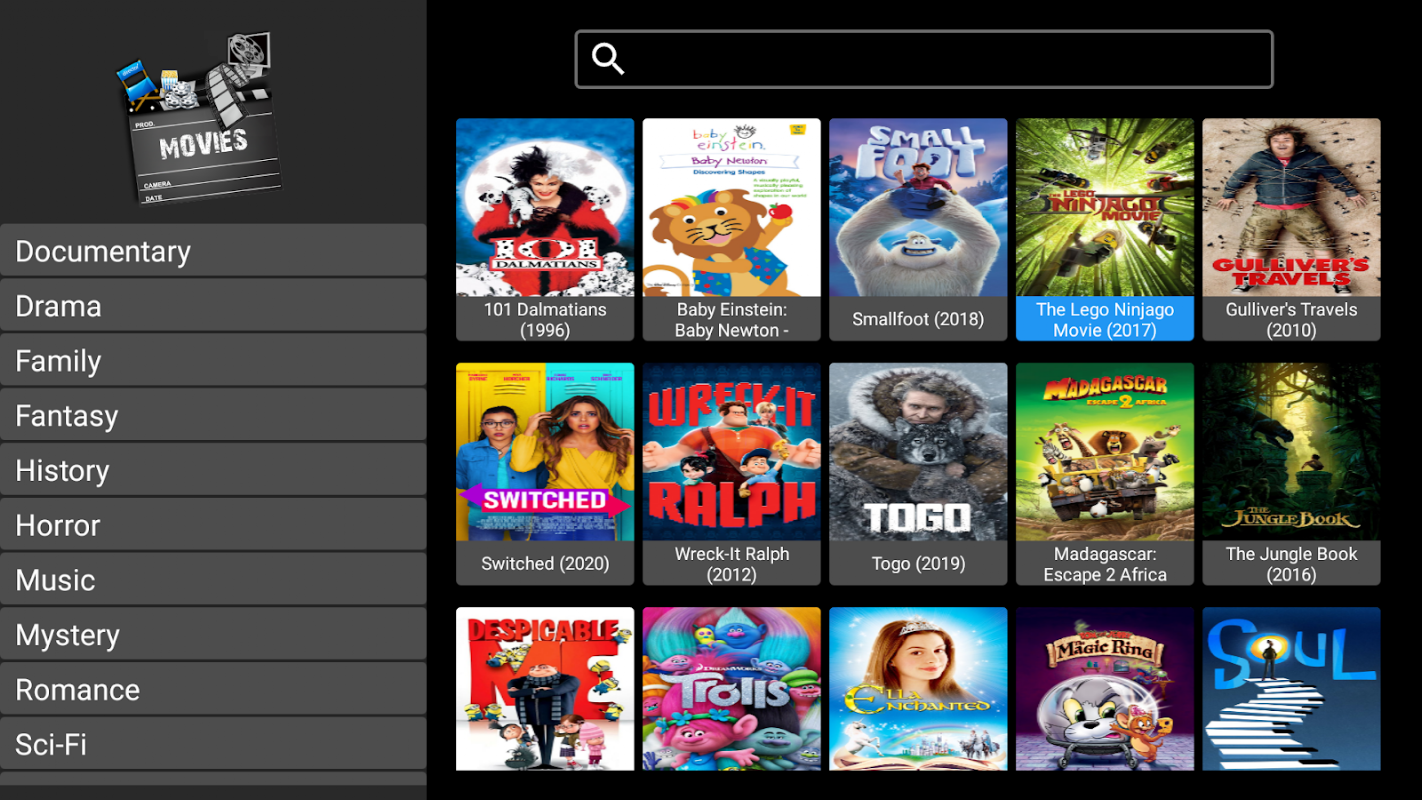Open The Lego Ninjago Movie poster
The height and width of the screenshot is (800, 1422).
[x=1105, y=207]
